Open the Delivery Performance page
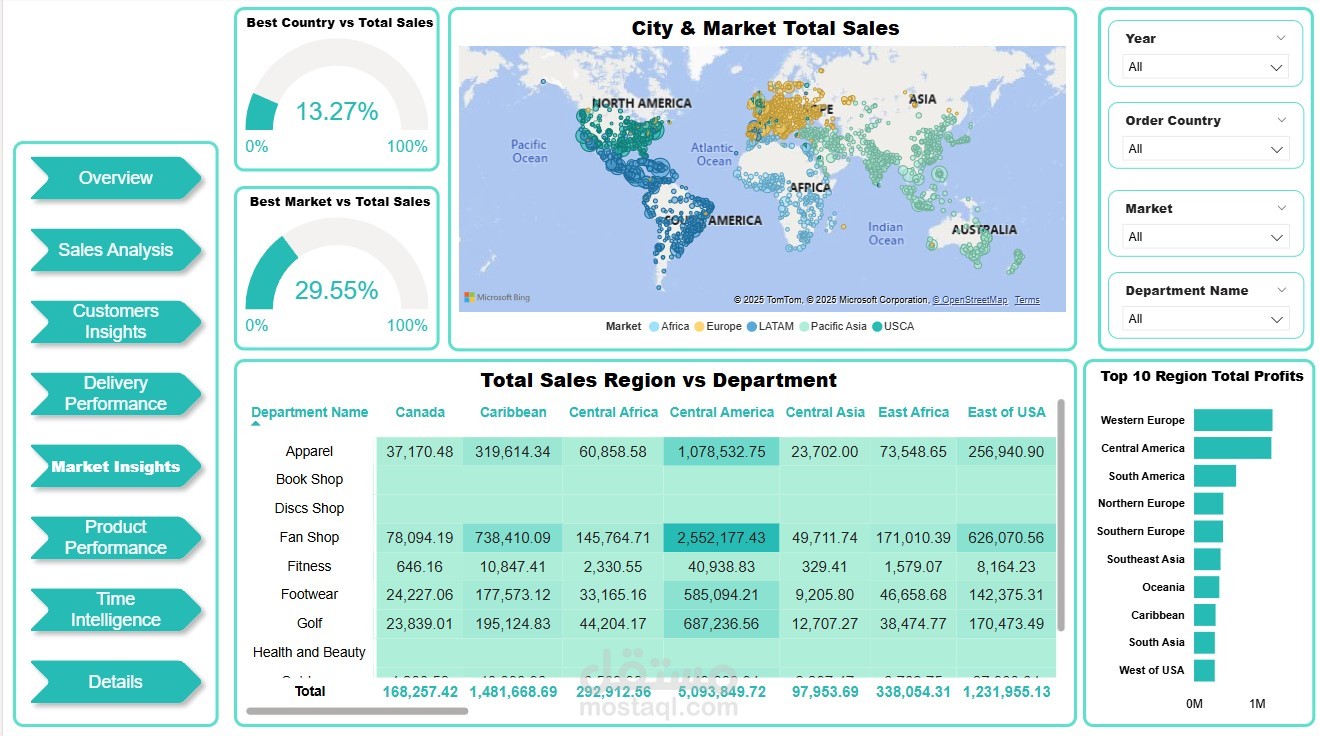 (x=116, y=394)
